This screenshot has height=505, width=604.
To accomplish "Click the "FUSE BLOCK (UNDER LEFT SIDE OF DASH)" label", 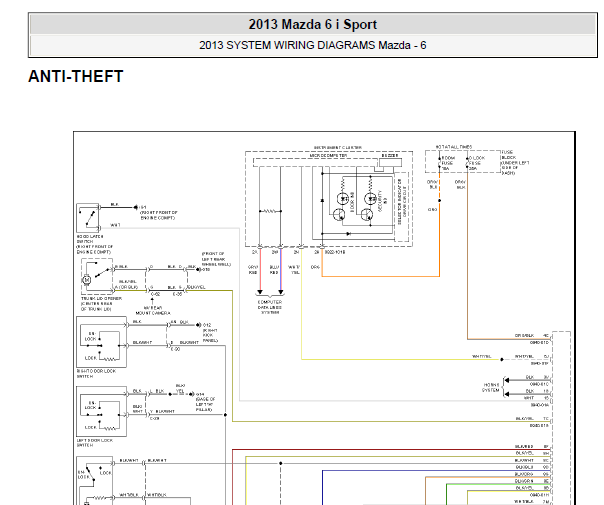I will click(515, 163).
